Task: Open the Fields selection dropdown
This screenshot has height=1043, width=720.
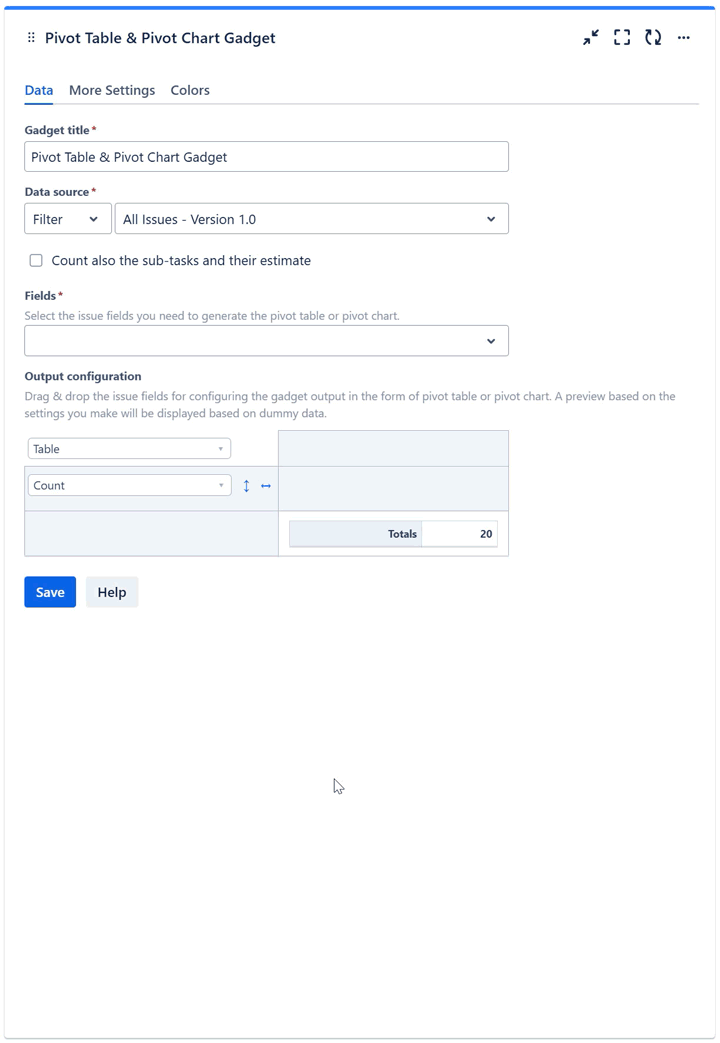Action: tap(266, 341)
